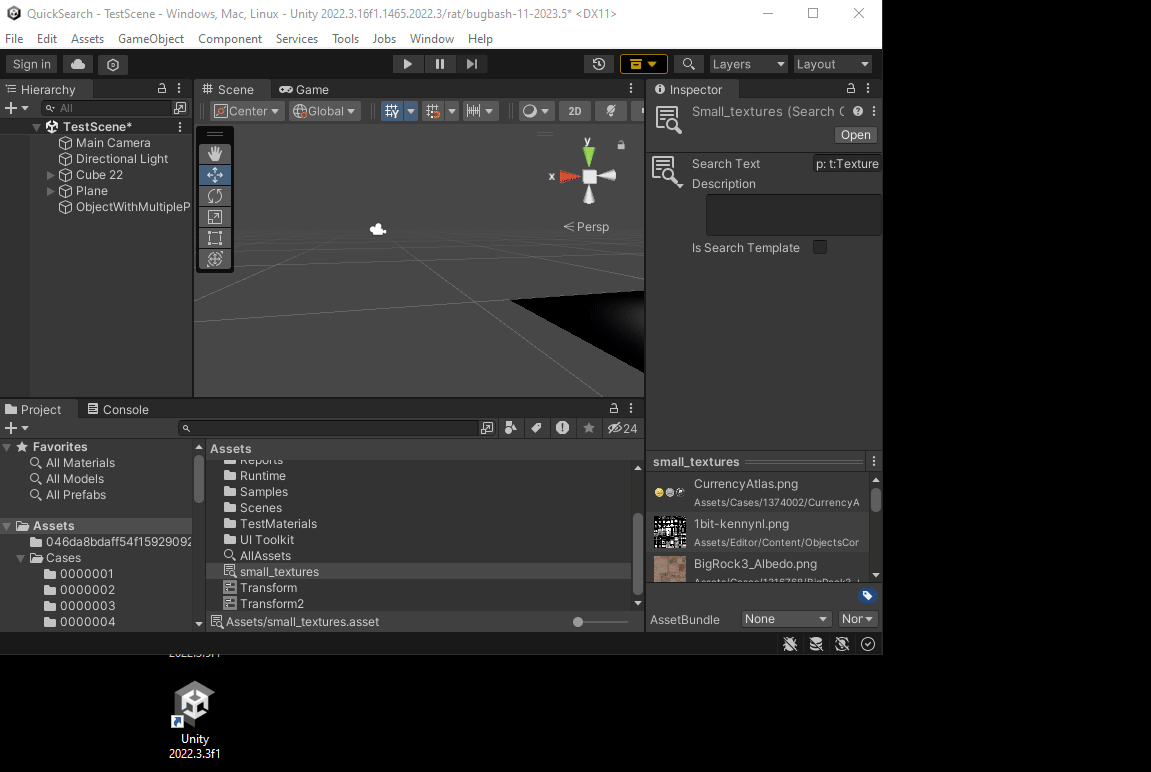Open Undo History icon
Viewport: 1151px width, 772px height.
[x=598, y=64]
